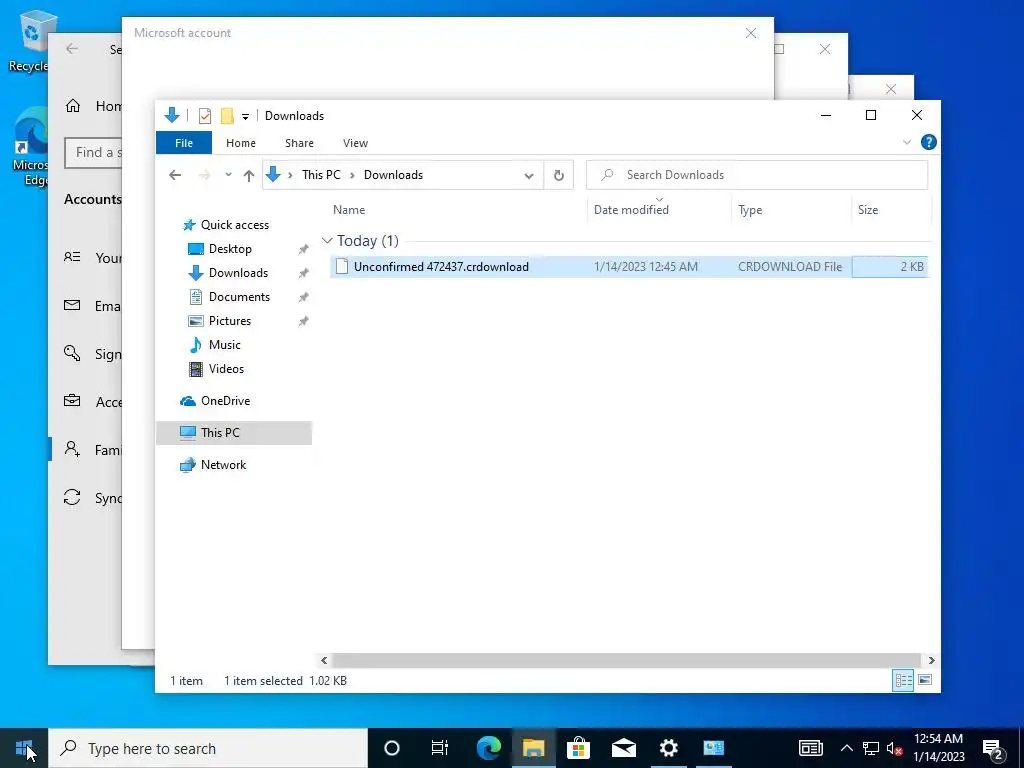This screenshot has width=1024, height=768.
Task: Switch to Details view layout
Action: [903, 680]
